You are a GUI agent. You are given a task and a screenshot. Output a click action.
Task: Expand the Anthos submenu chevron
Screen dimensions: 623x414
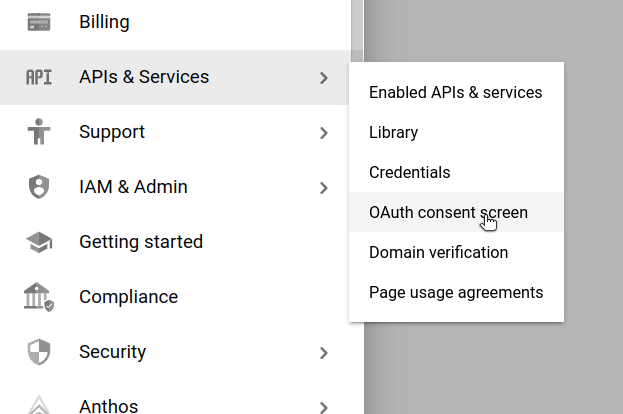click(323, 406)
